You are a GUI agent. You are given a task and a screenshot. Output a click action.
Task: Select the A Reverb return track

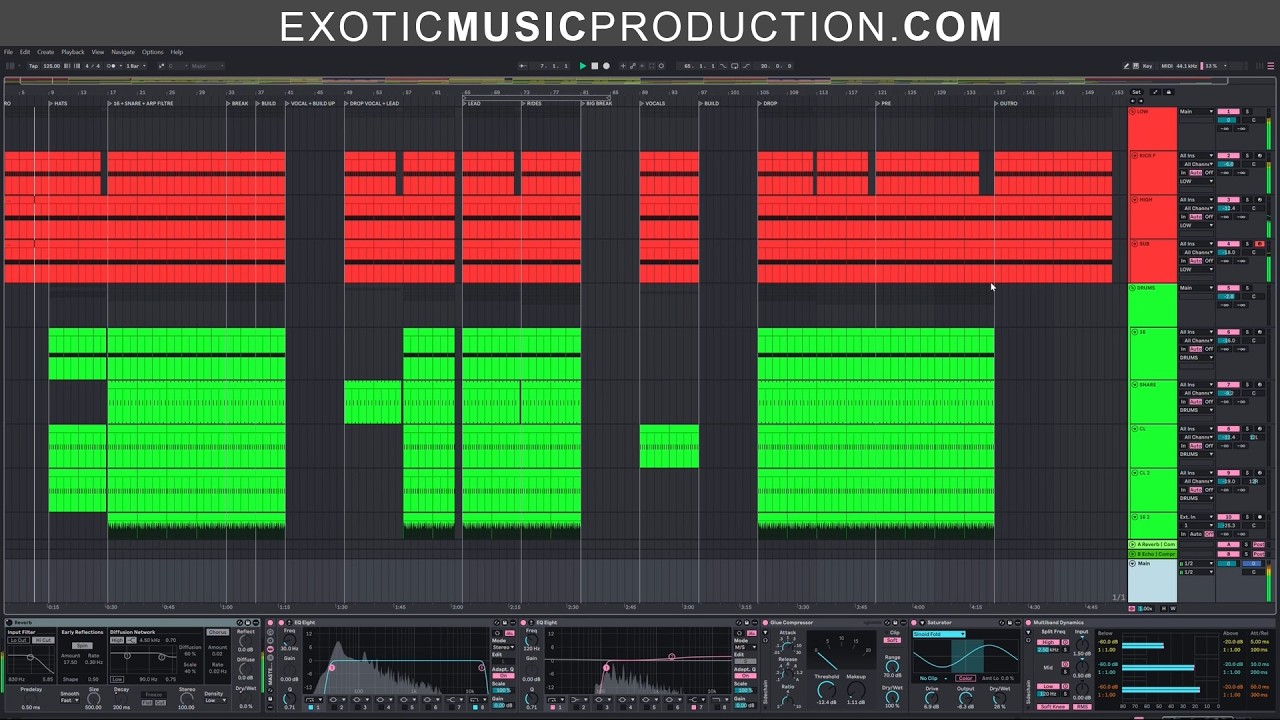pos(1152,544)
